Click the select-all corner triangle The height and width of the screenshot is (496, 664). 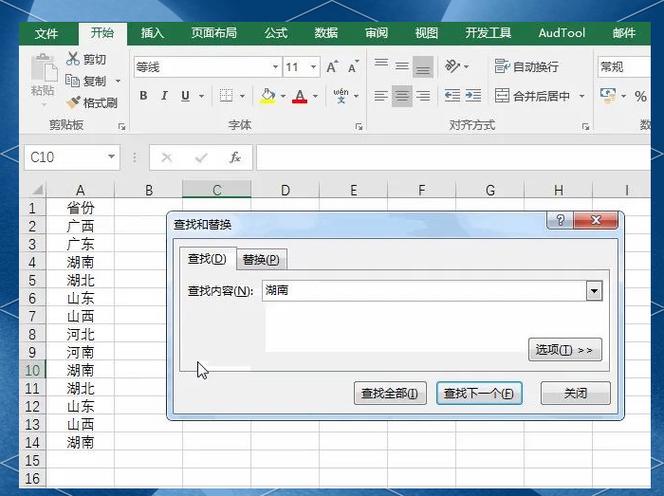click(x=37, y=190)
